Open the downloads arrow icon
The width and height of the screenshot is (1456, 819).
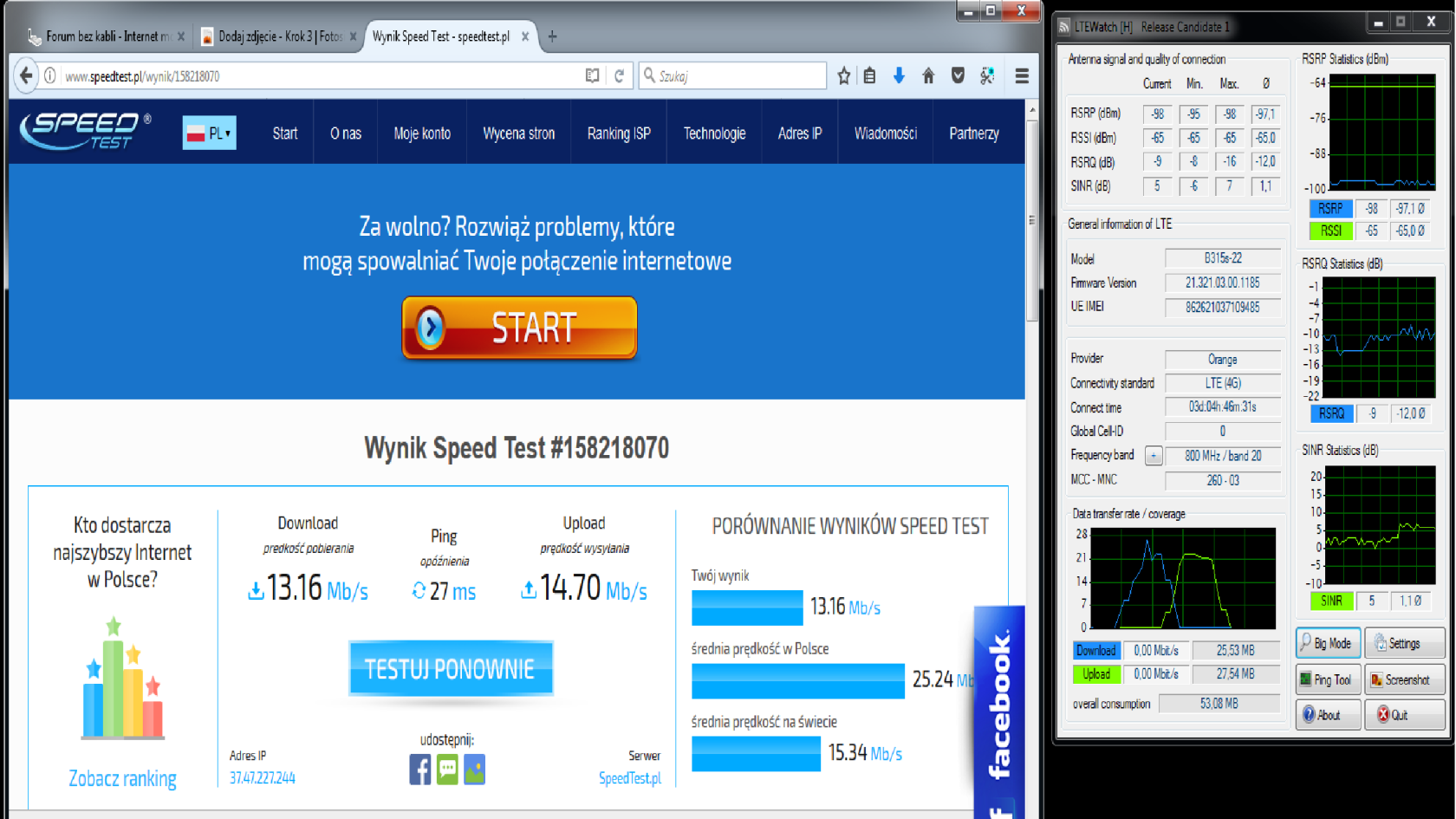click(899, 76)
